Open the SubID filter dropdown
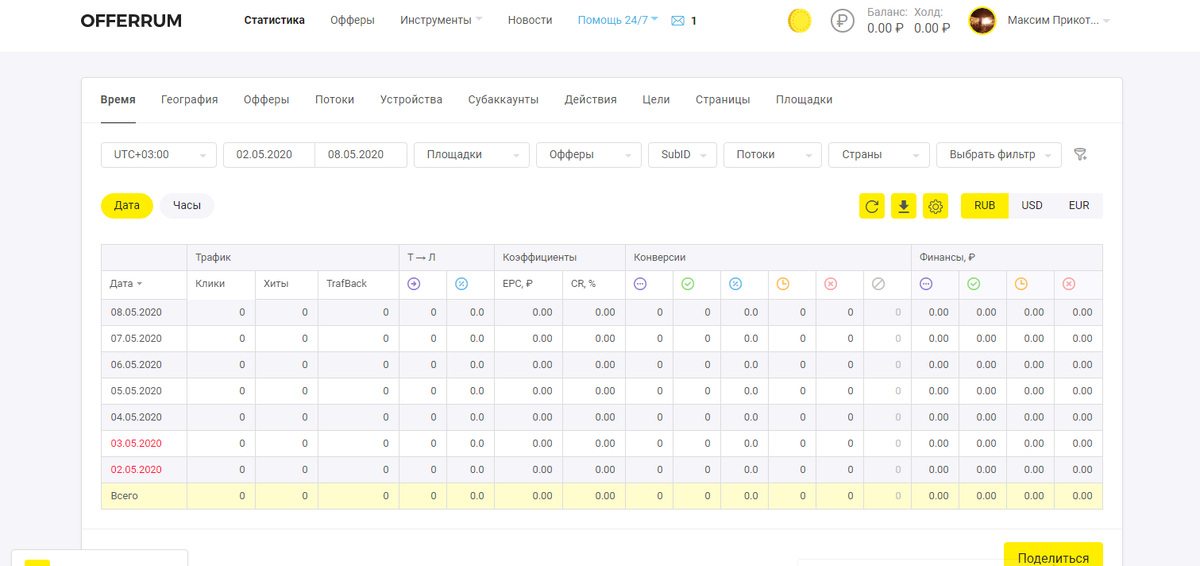 pos(683,155)
